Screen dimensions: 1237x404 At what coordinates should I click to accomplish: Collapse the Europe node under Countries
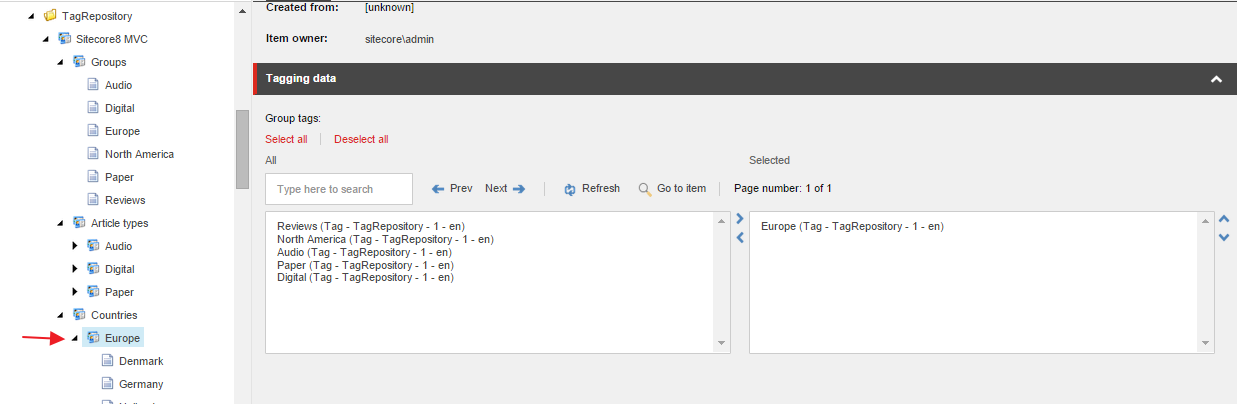pyautogui.click(x=74, y=338)
